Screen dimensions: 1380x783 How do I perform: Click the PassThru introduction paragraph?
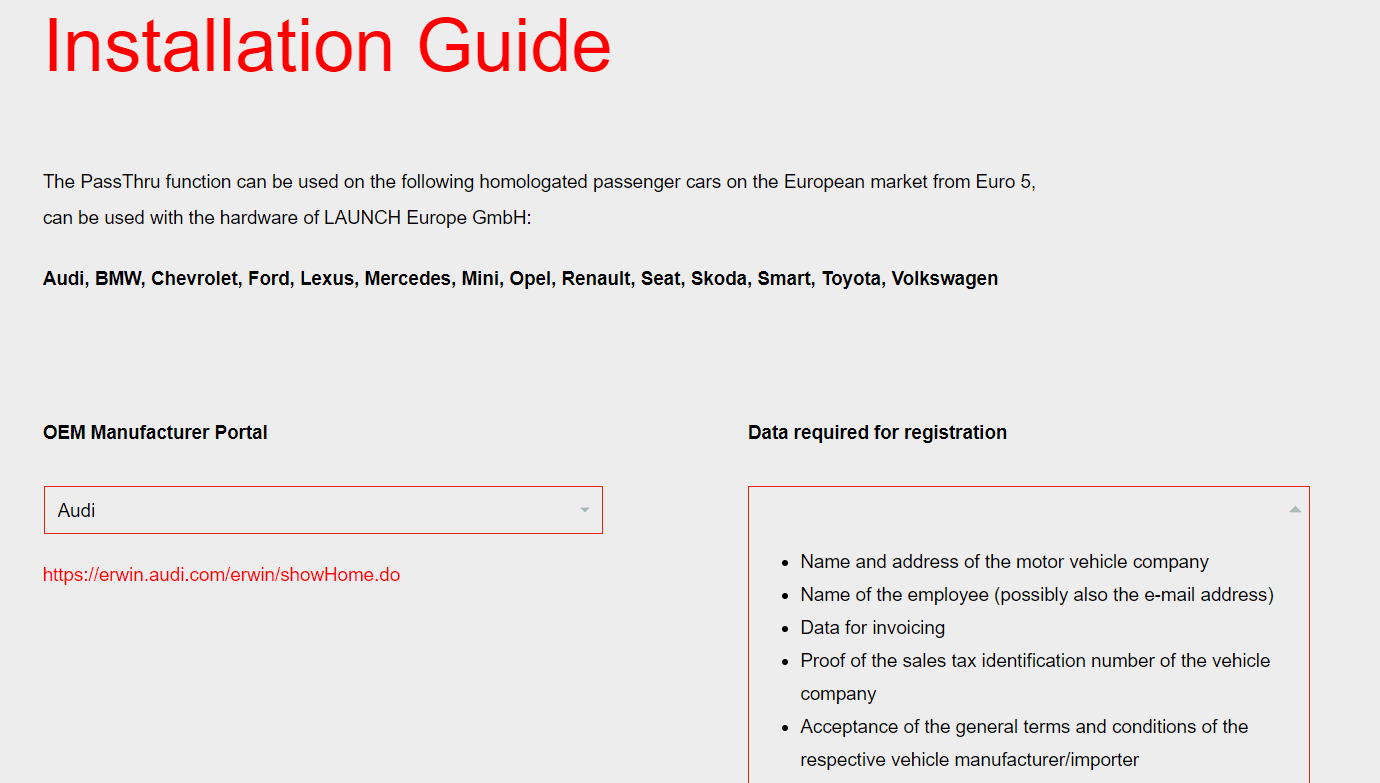tap(540, 198)
